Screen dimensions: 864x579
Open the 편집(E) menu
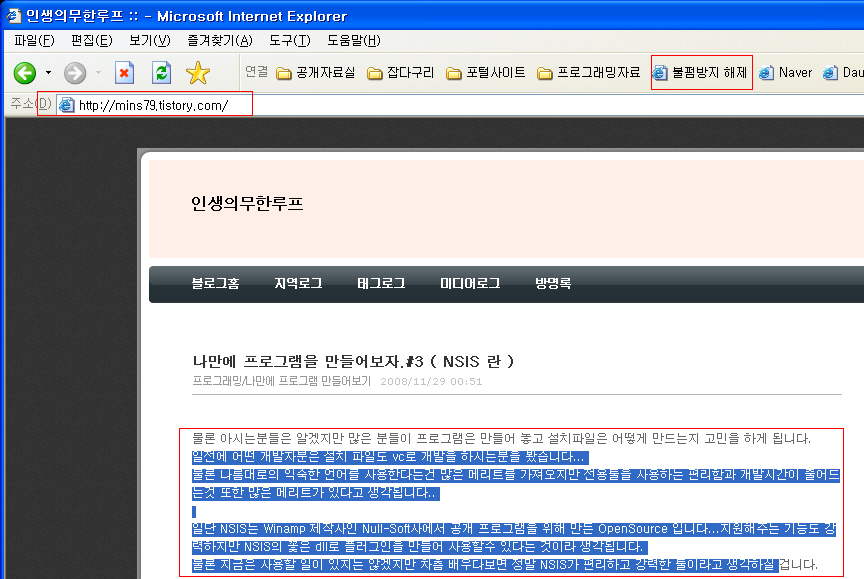coord(91,40)
